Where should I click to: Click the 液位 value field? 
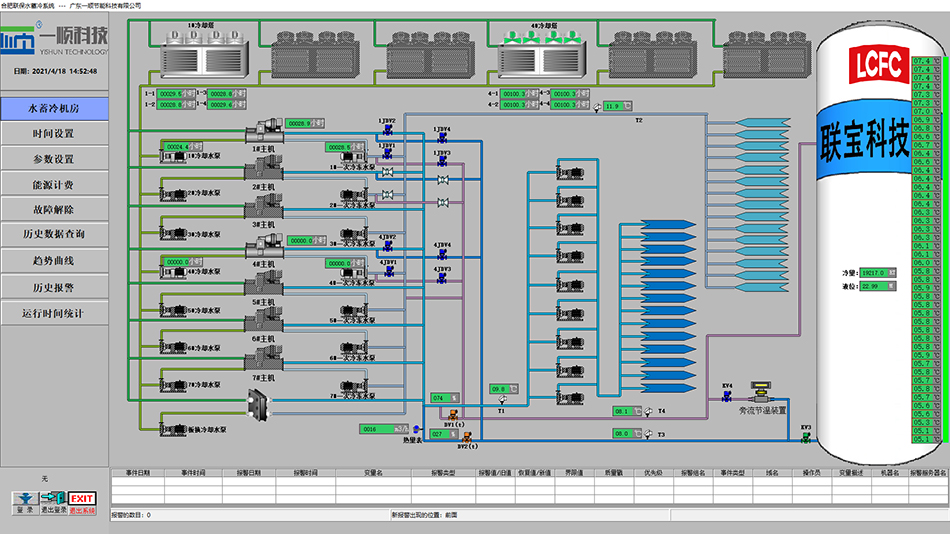point(878,286)
